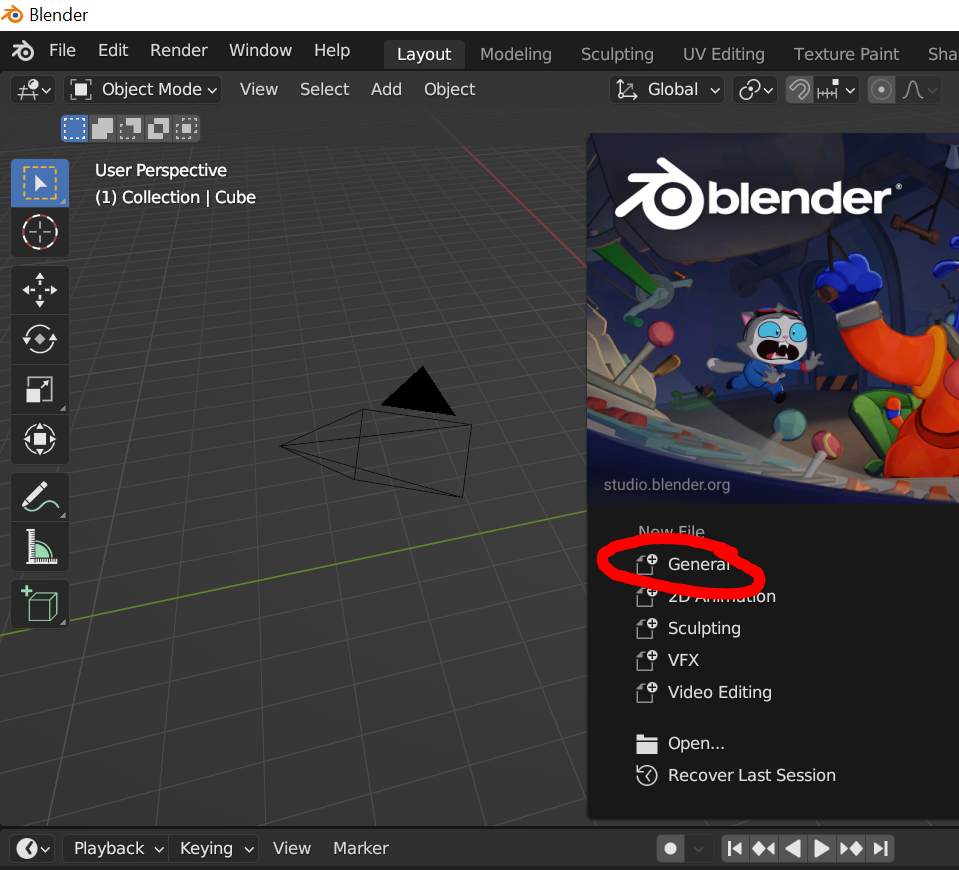Screen dimensions: 959x870
Task: Set selection mode to Intersect
Action: (186, 128)
